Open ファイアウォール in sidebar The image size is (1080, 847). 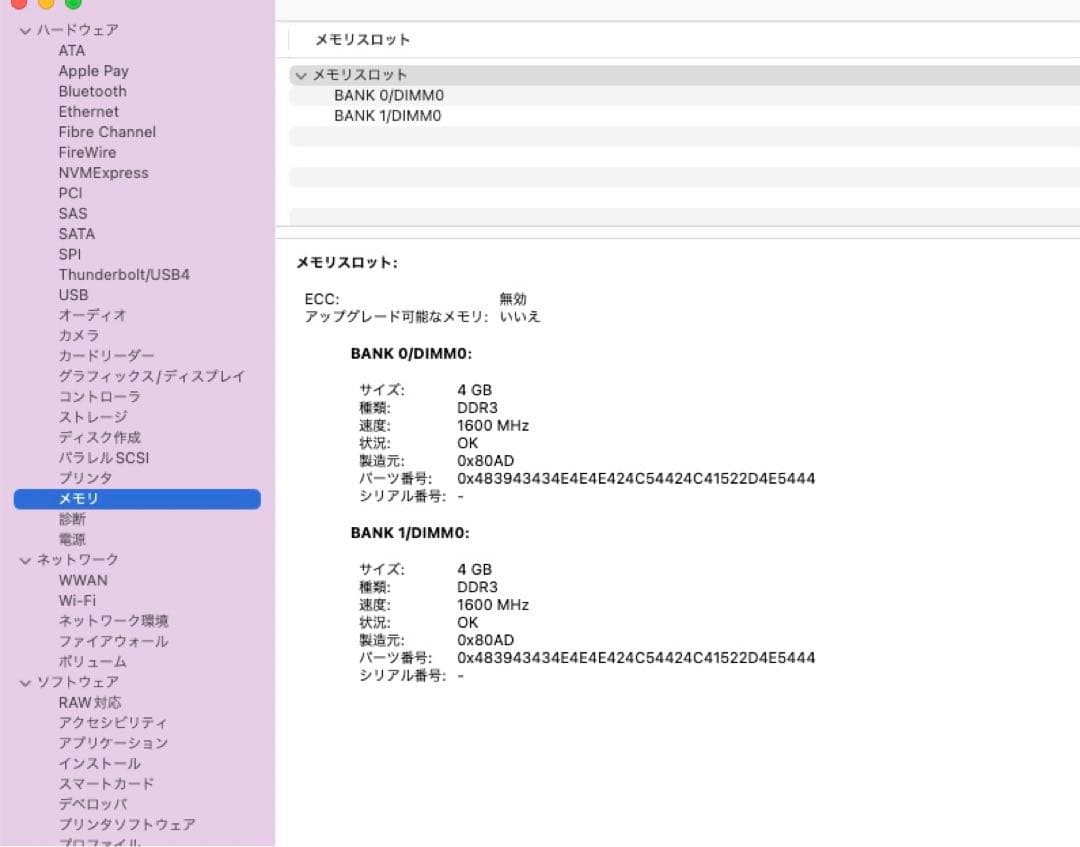[x=113, y=641]
